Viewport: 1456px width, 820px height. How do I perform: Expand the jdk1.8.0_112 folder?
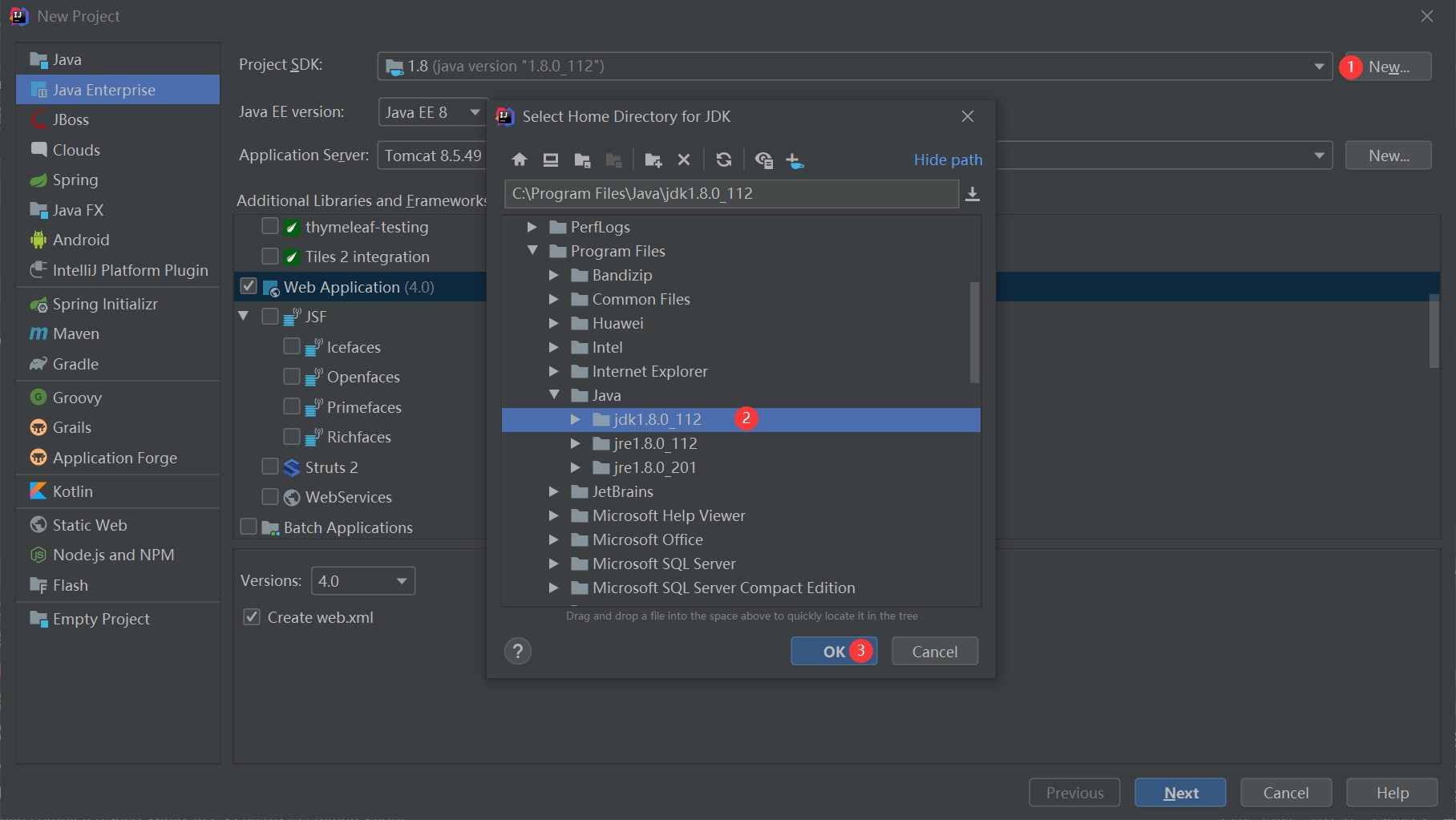click(x=575, y=419)
